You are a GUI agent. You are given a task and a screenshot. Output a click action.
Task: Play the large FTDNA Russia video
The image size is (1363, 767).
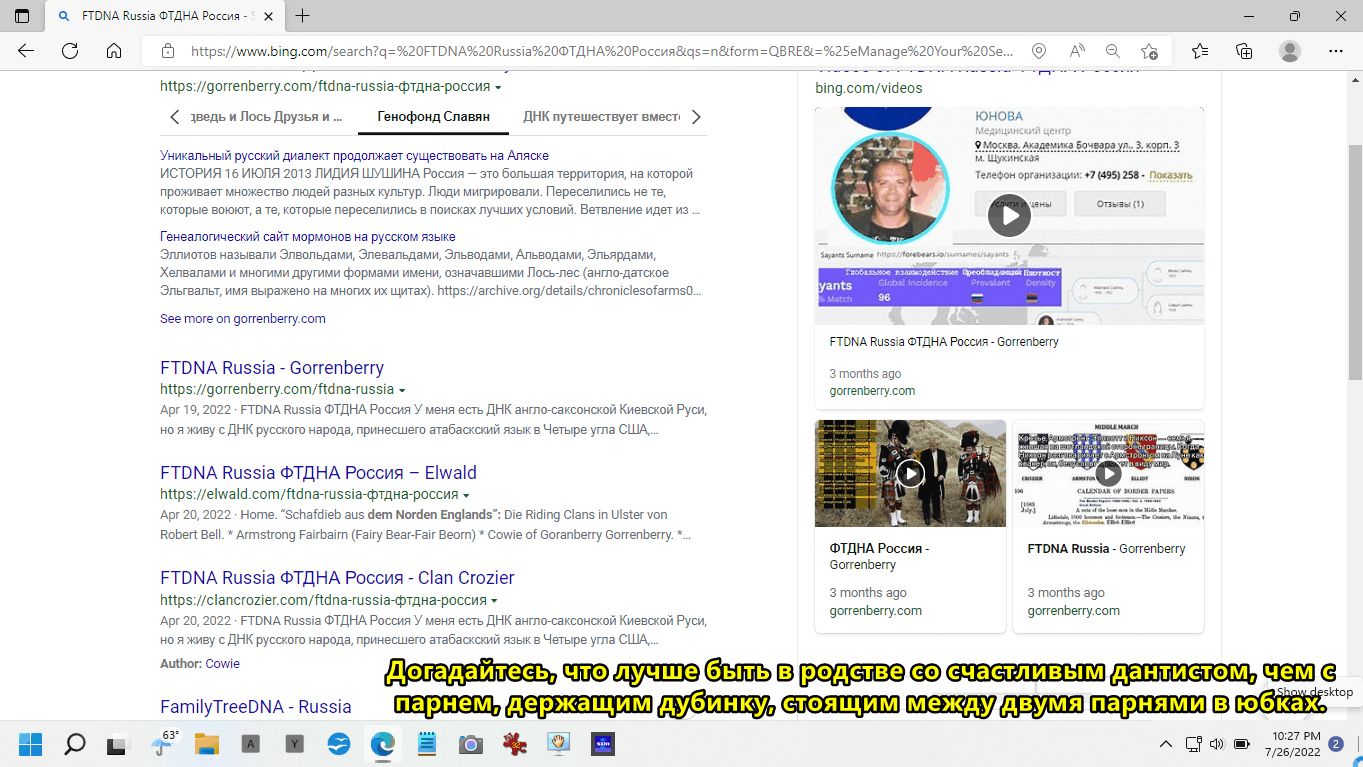(1009, 215)
